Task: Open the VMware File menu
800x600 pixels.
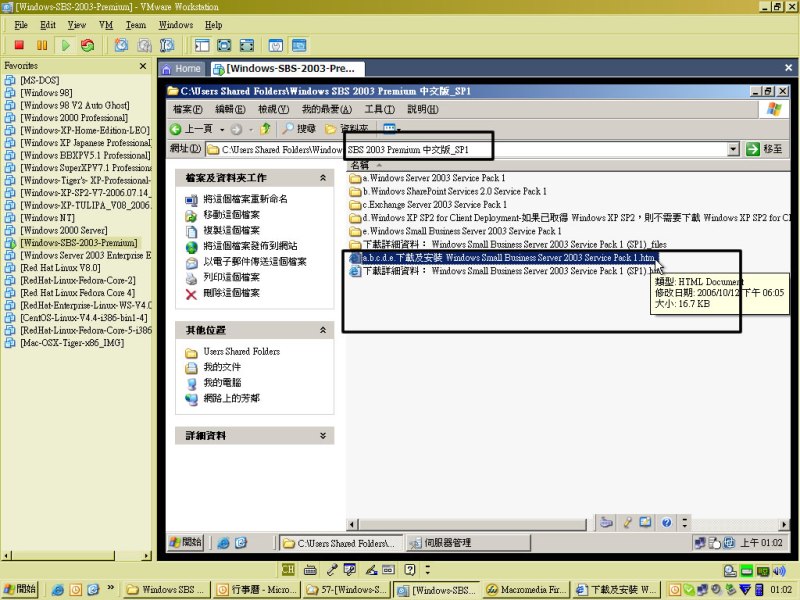Action: [x=21, y=25]
